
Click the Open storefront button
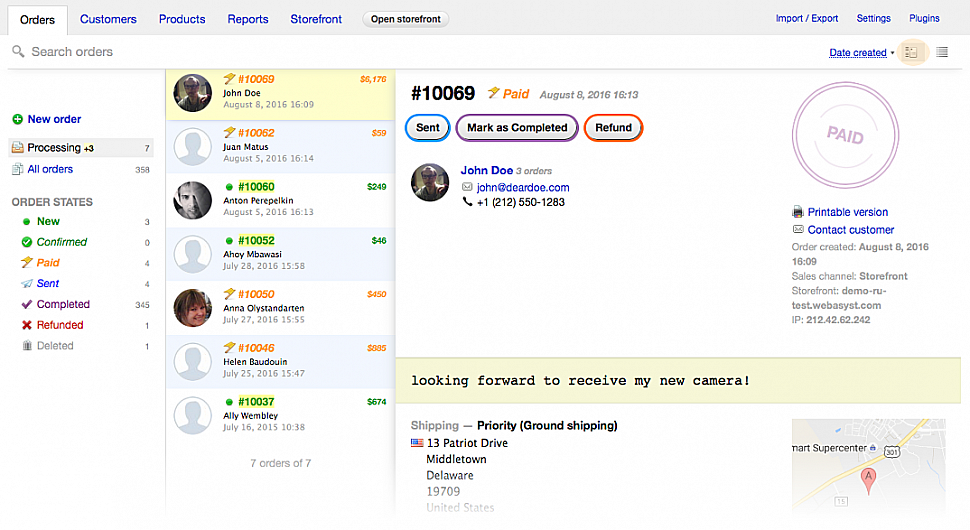coord(406,19)
